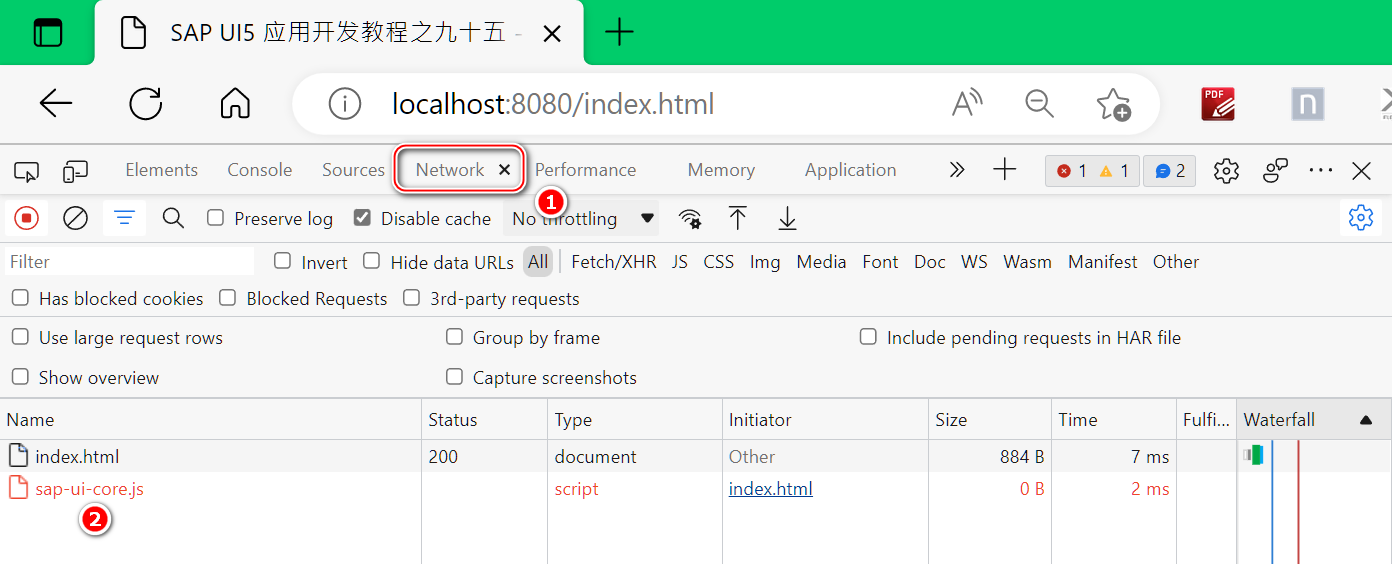Enable Use large request rows

tap(20, 337)
